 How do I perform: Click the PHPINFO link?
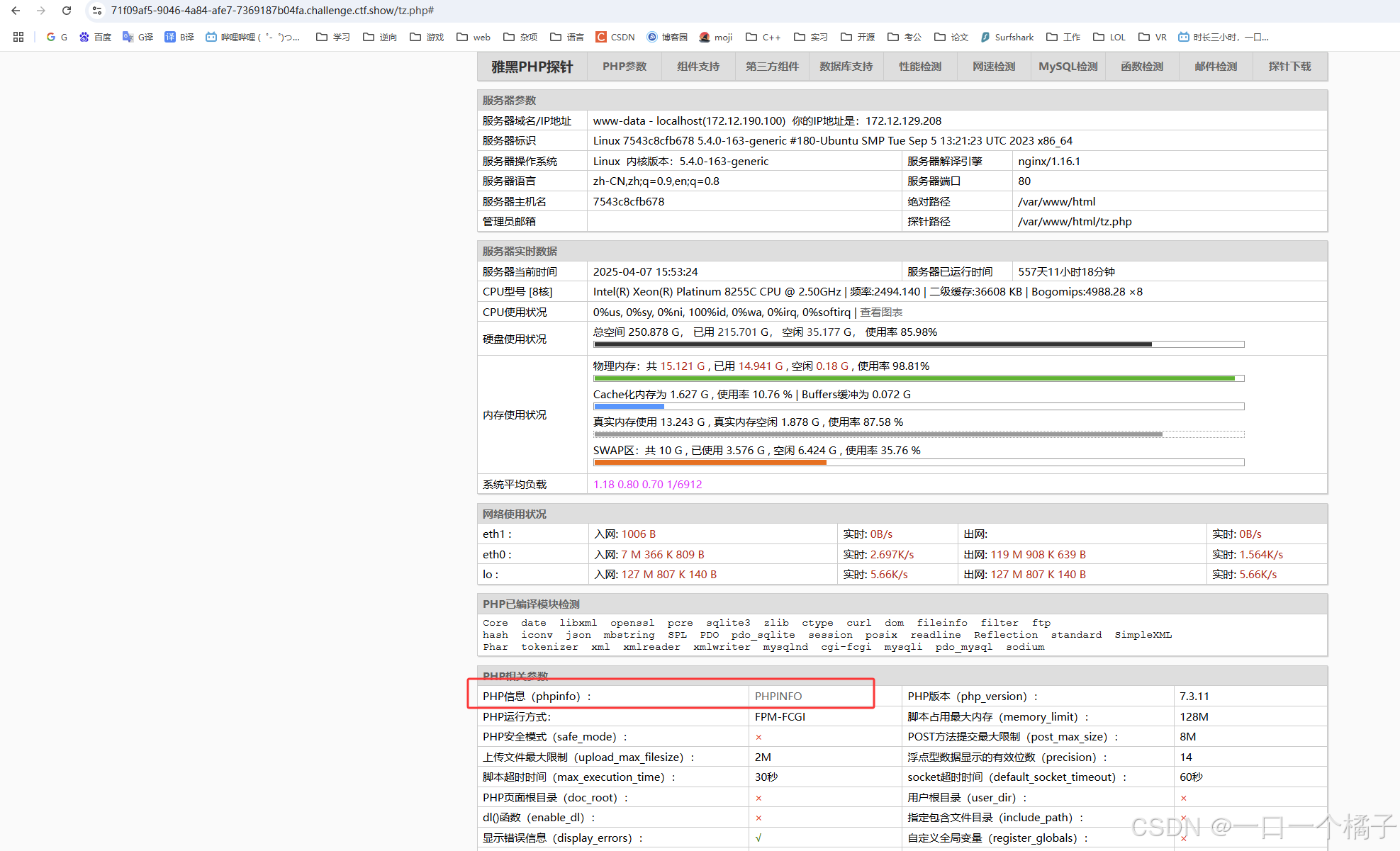point(778,697)
